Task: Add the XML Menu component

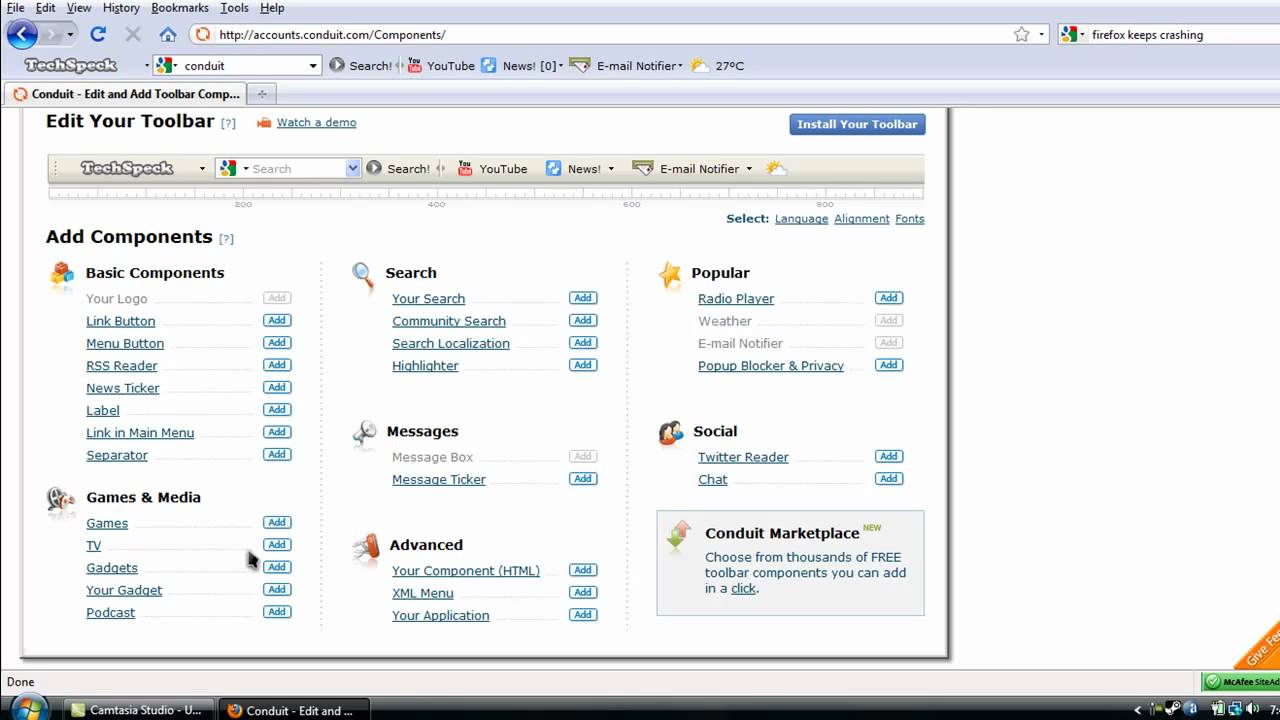Action: coord(583,592)
